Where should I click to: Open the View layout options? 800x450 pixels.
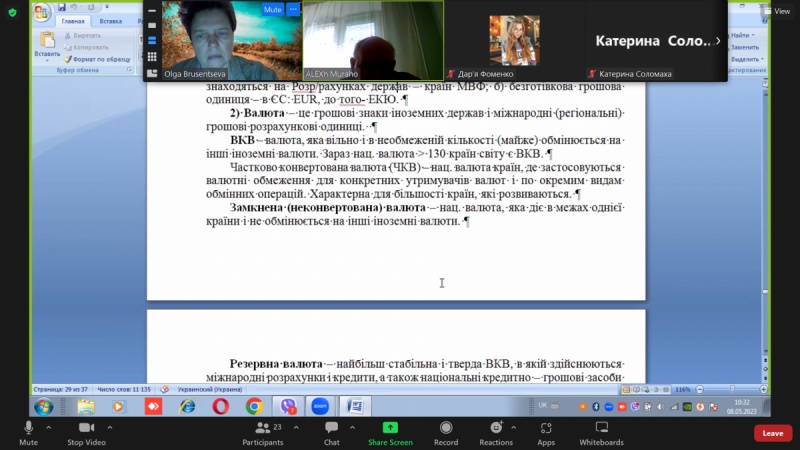coord(777,10)
